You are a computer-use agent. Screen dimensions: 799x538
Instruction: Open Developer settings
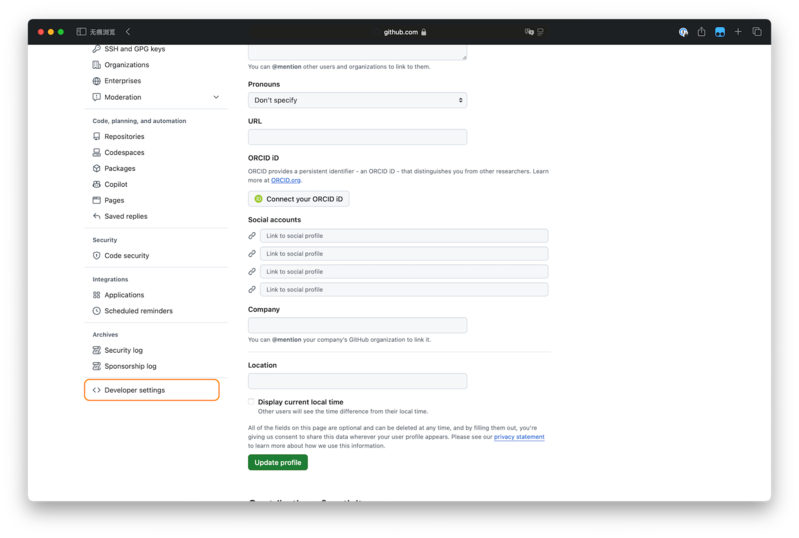click(x=152, y=390)
